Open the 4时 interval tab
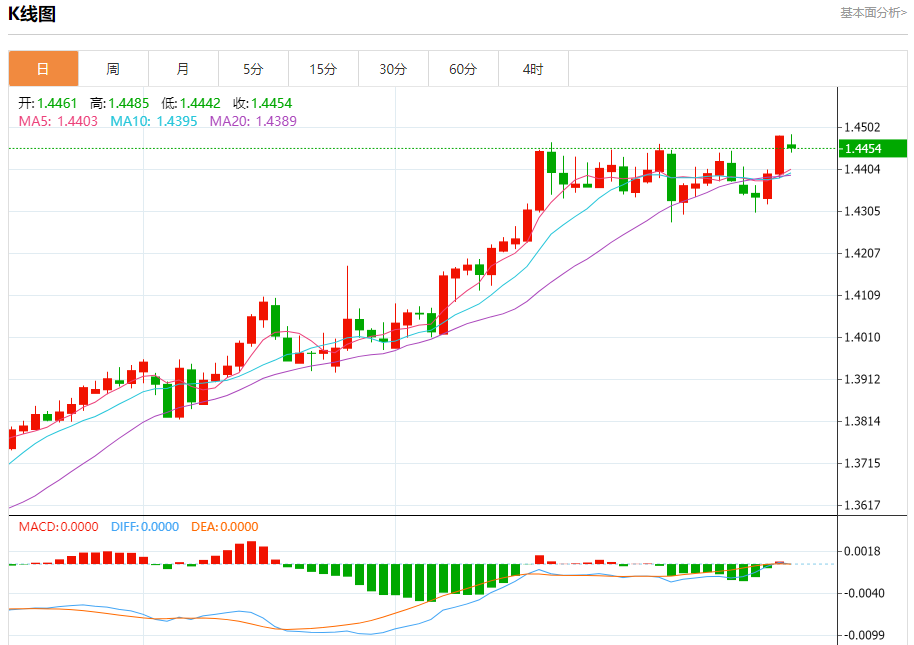914x645 pixels. click(533, 69)
